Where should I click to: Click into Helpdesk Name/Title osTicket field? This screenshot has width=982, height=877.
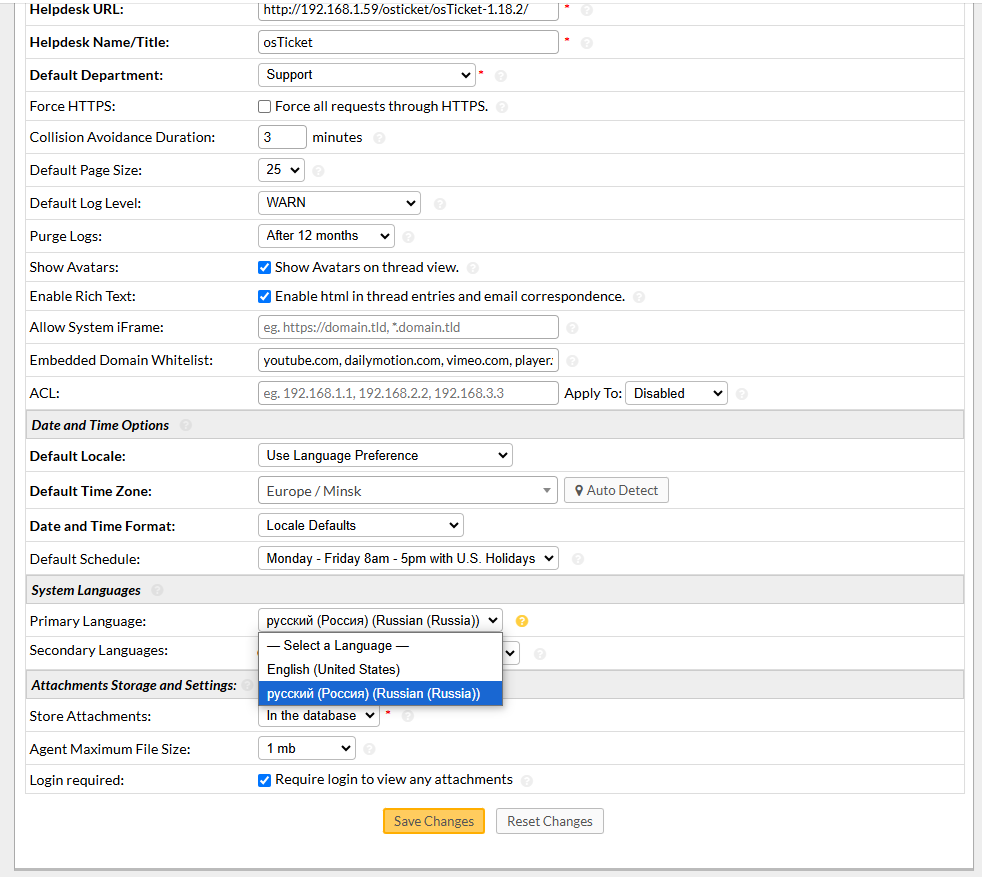tap(408, 43)
